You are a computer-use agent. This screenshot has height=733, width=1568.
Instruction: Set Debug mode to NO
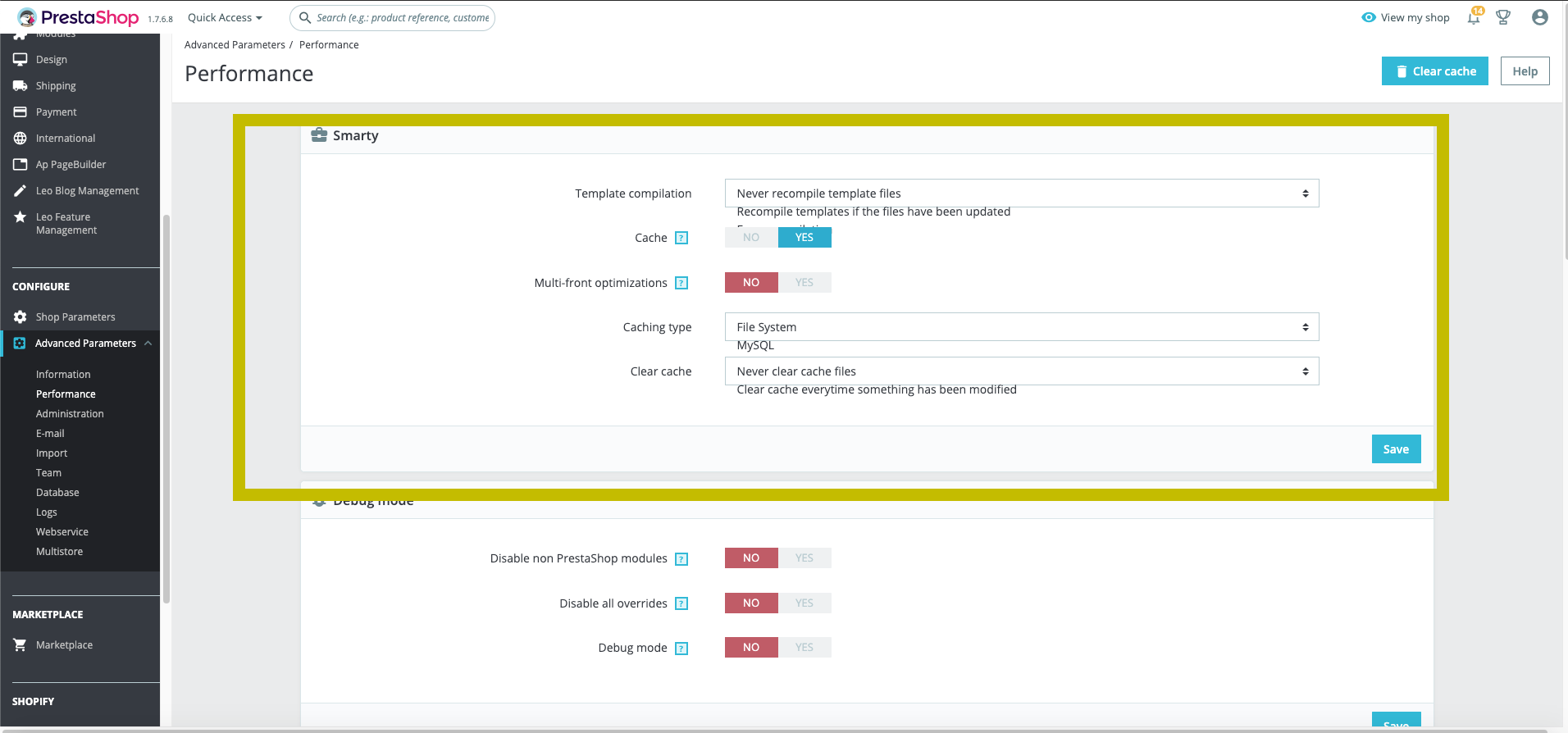point(751,647)
